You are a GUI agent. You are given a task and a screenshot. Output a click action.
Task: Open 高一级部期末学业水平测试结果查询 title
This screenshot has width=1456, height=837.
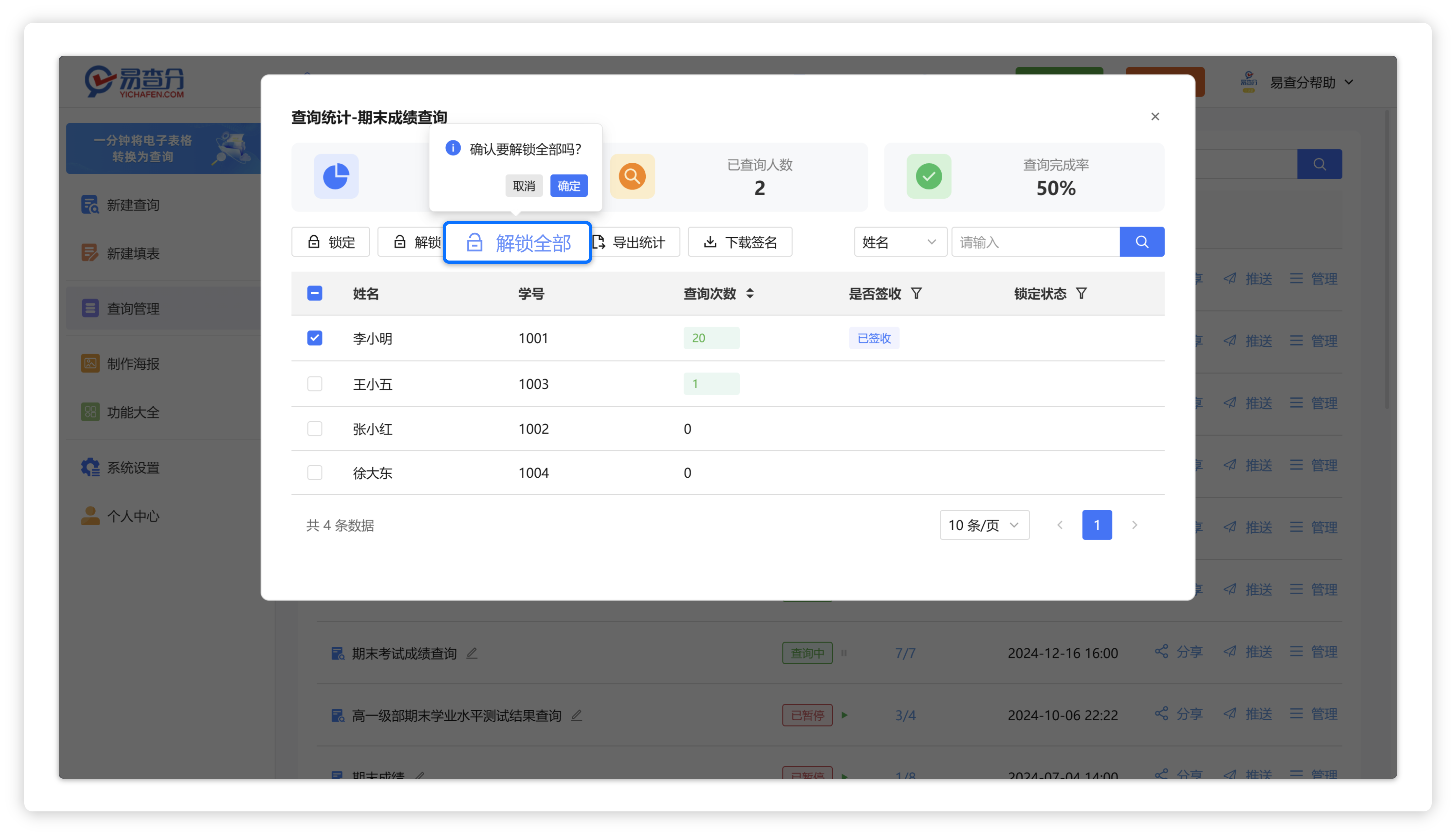click(457, 715)
